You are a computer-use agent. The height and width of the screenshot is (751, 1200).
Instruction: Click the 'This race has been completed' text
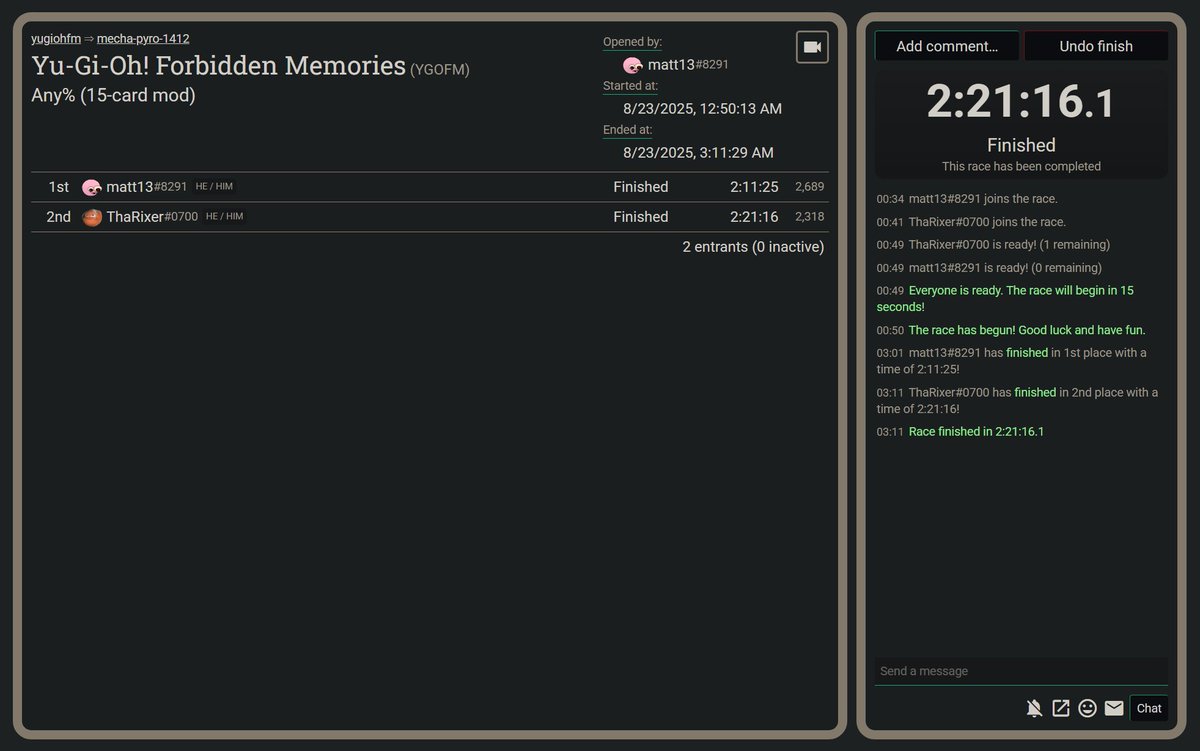(x=1021, y=167)
